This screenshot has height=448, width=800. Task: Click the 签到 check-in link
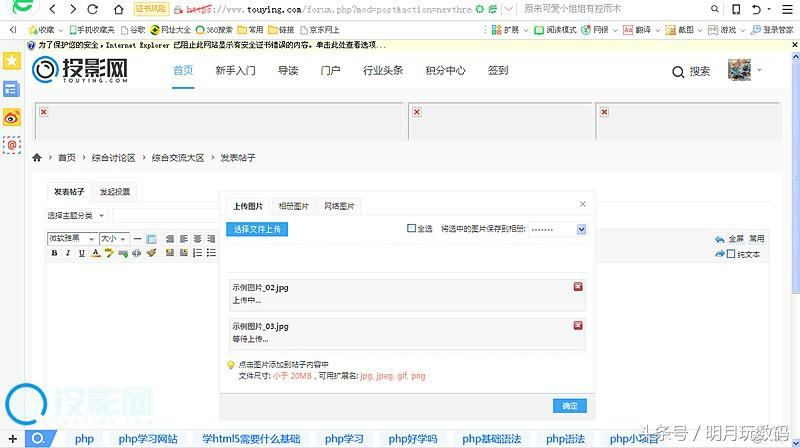498,70
